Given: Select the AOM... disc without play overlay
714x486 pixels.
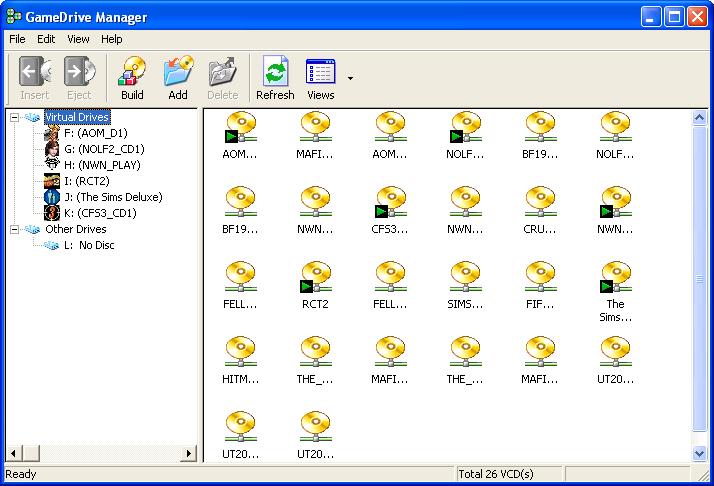Looking at the screenshot, I should [x=390, y=127].
